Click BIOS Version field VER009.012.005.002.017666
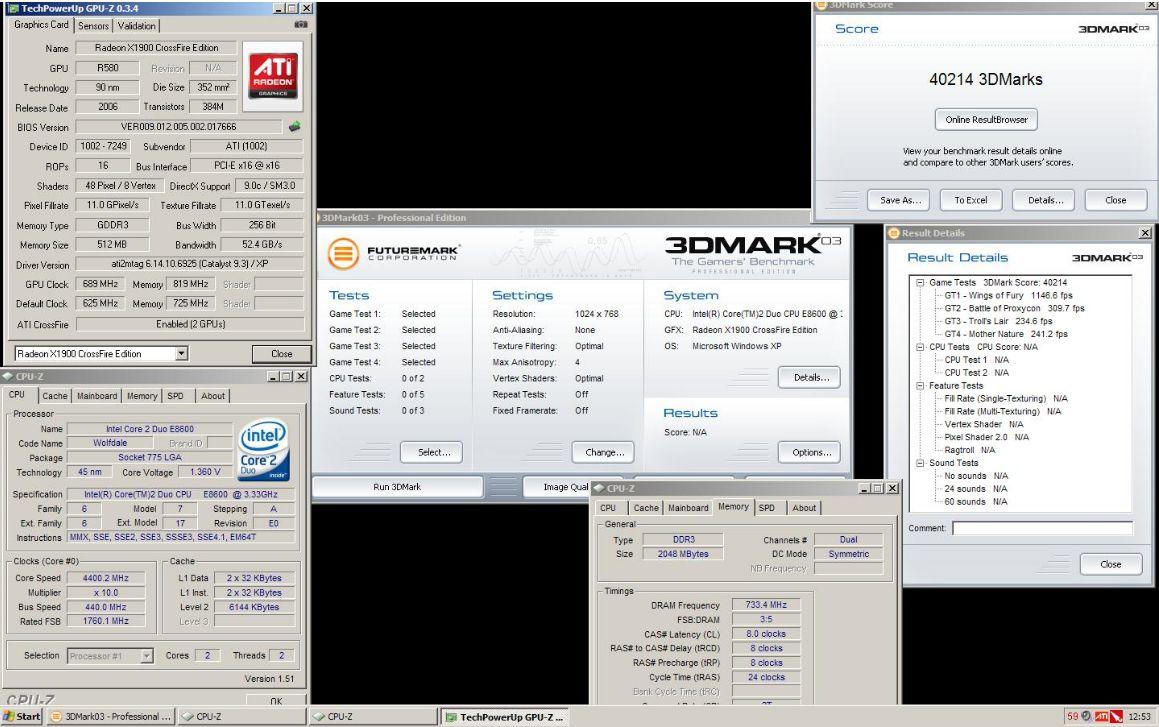 coord(179,127)
